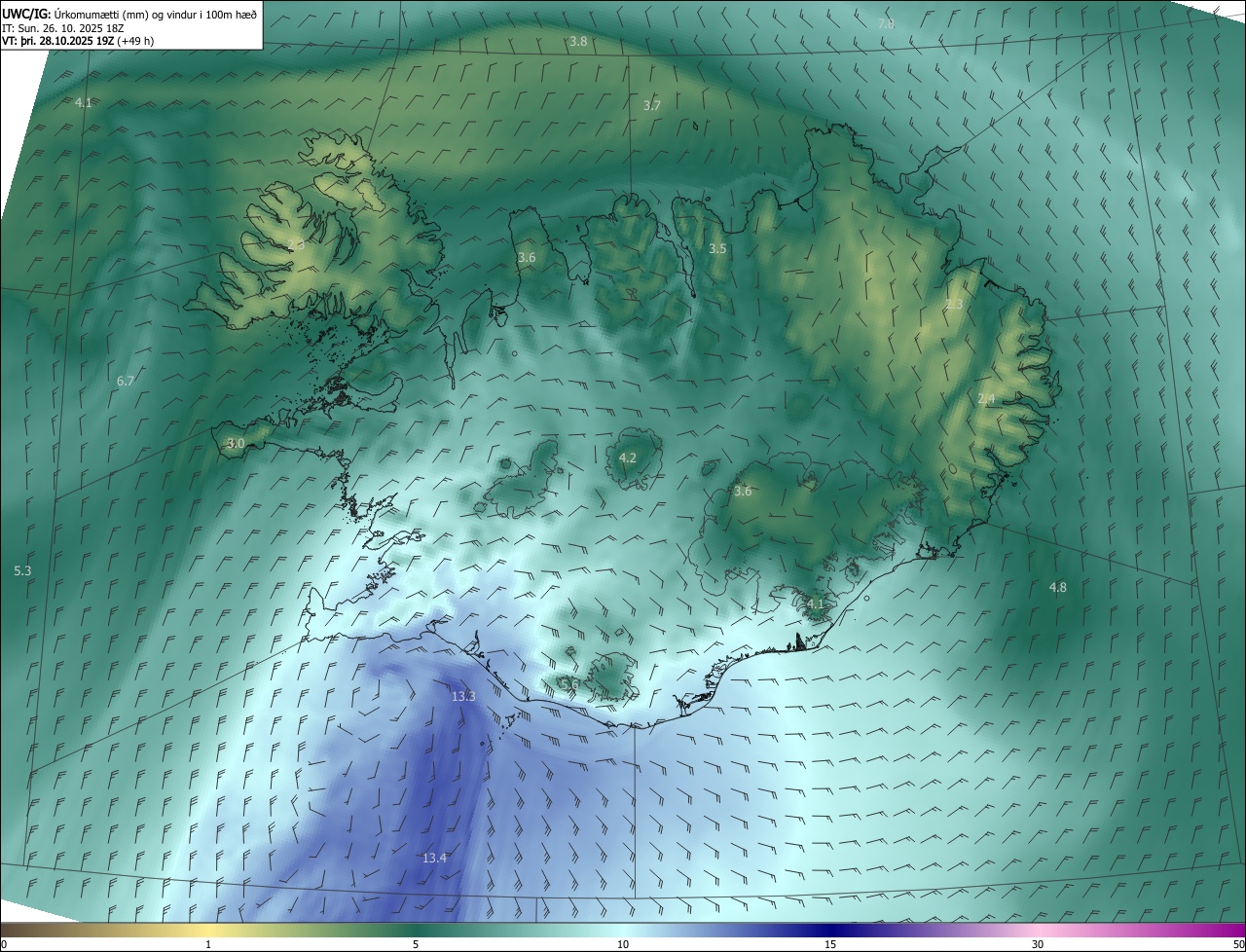This screenshot has height=952, width=1246.
Task: Click the 0 tick label on the color scale
Action: tap(4, 944)
